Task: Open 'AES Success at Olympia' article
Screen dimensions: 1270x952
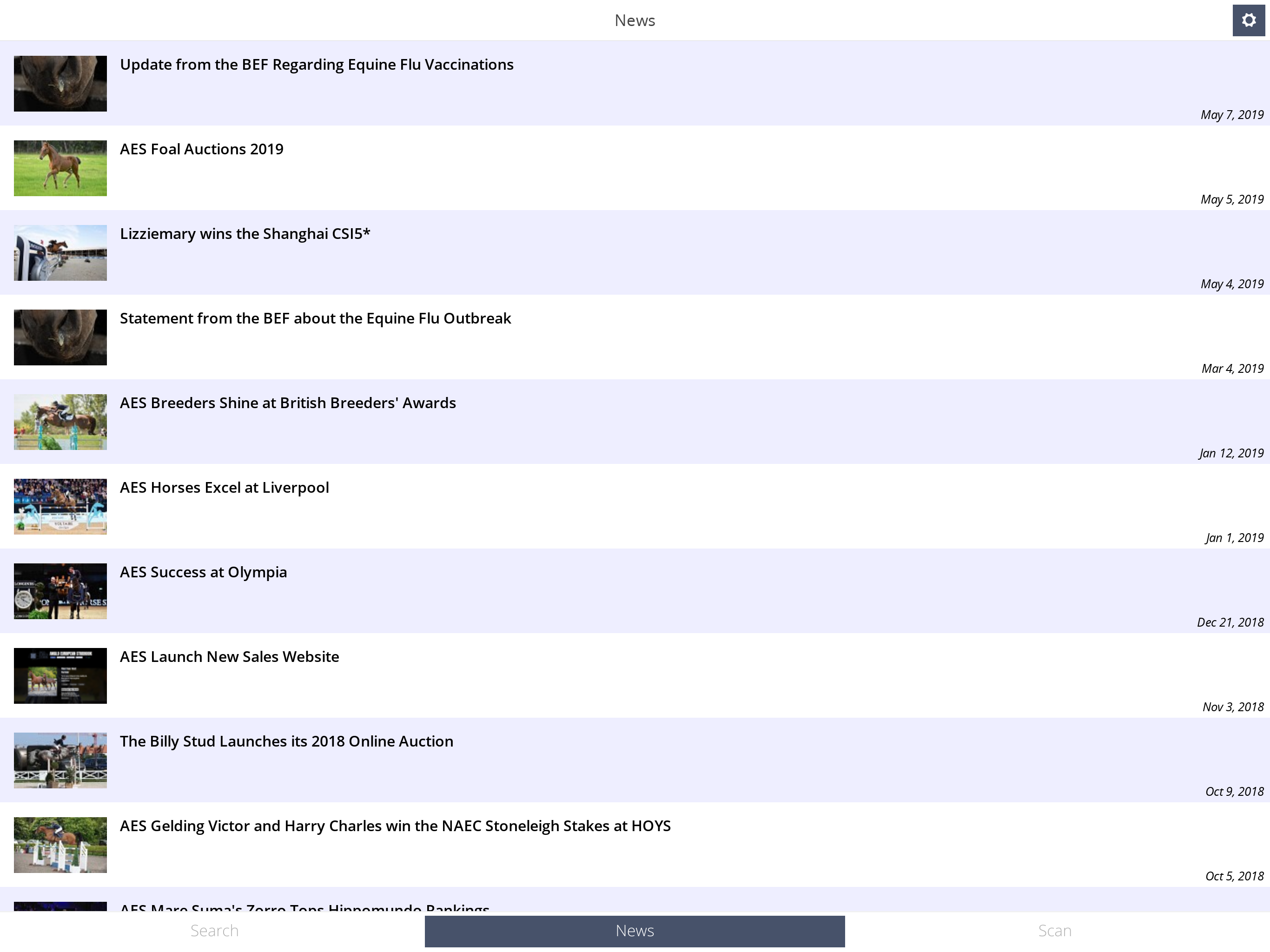Action: tap(635, 591)
